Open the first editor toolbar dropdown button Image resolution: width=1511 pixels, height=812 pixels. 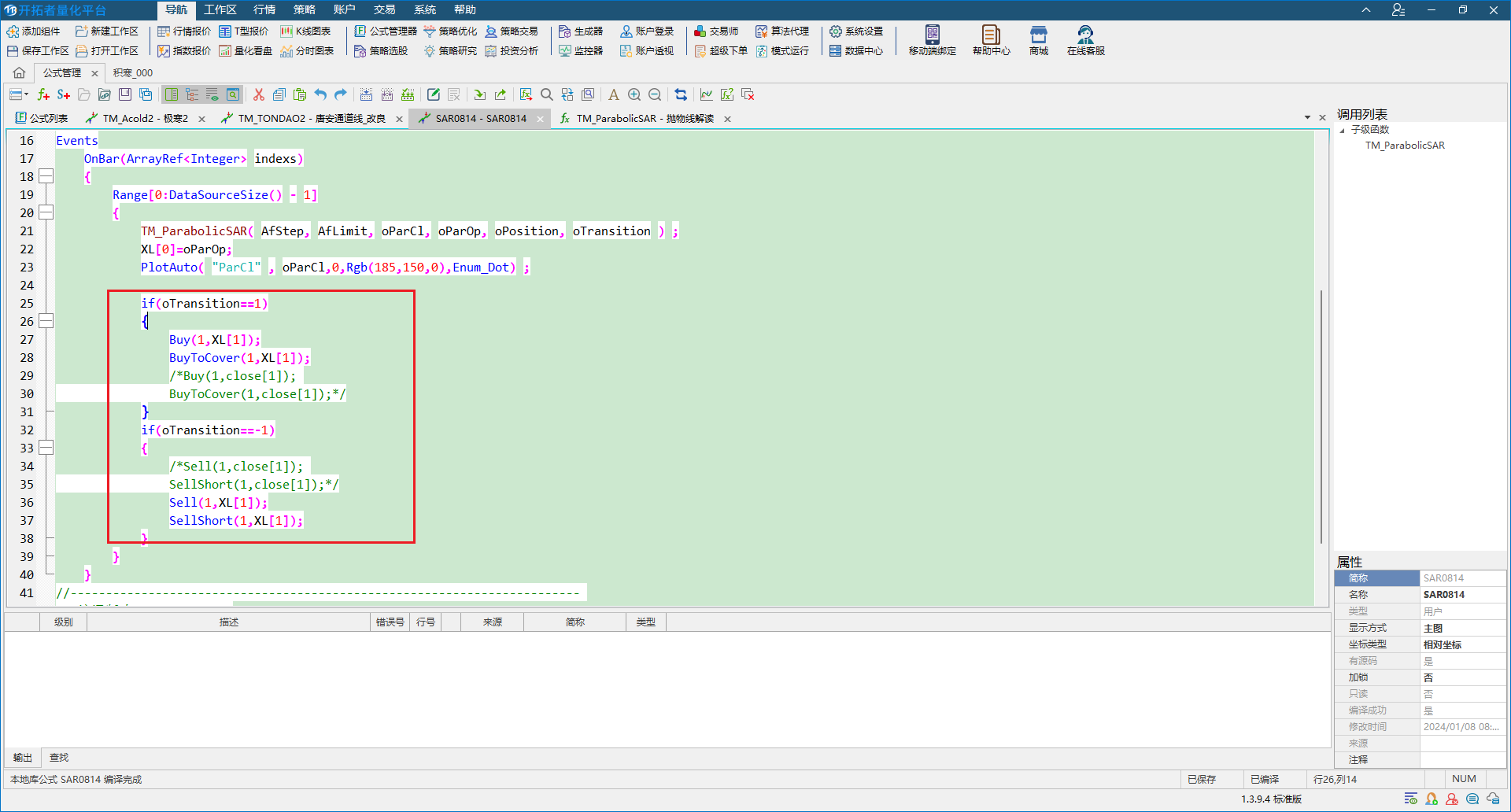pos(19,95)
